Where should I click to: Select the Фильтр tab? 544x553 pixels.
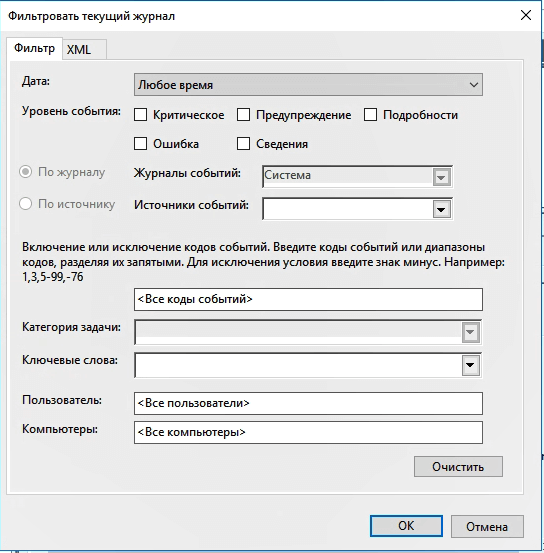coord(35,48)
